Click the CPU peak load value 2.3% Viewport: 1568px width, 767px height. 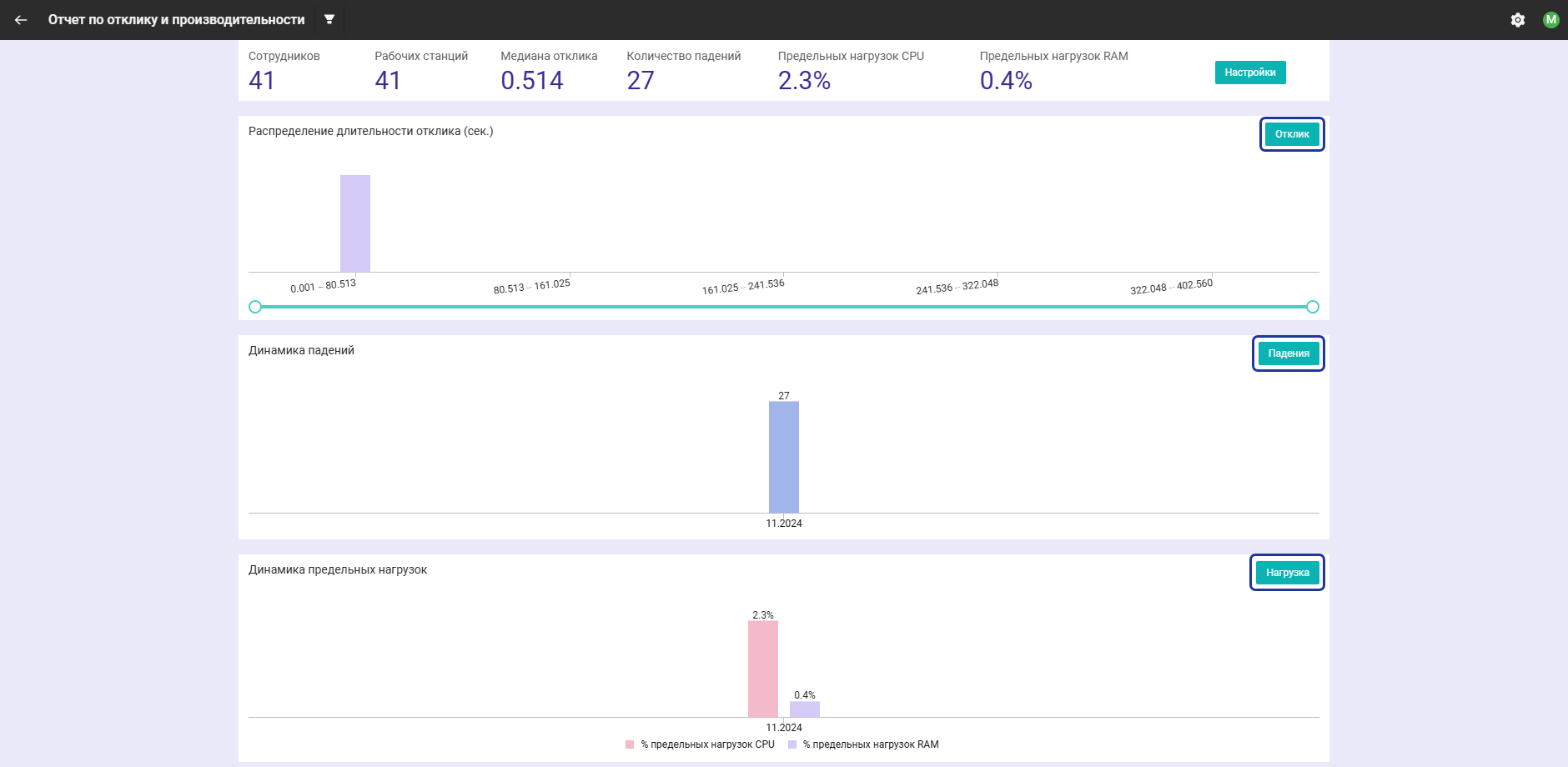click(x=804, y=81)
